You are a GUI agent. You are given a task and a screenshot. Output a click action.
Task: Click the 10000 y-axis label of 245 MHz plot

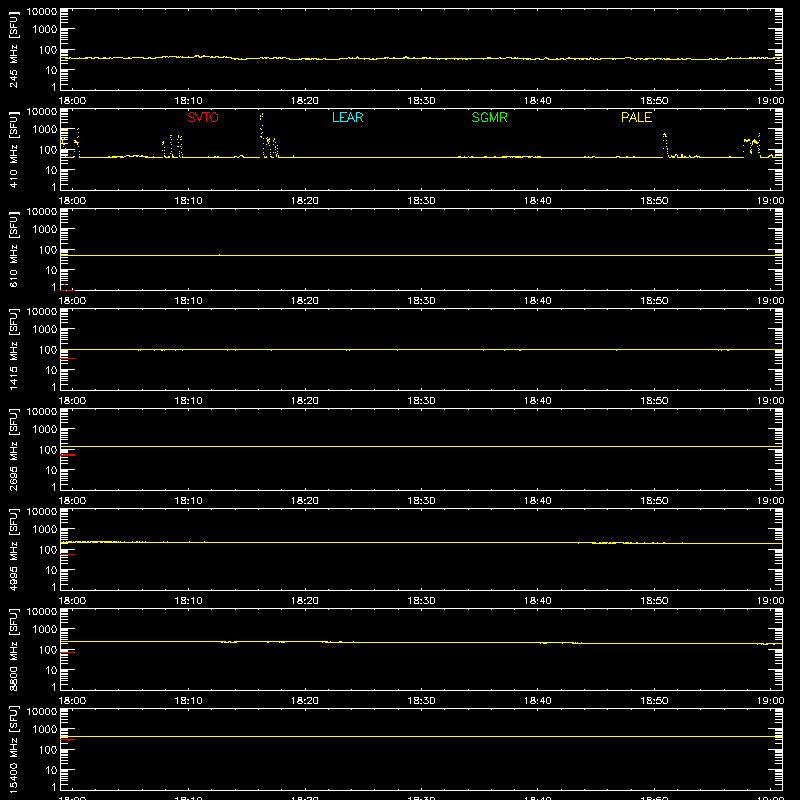pos(42,12)
